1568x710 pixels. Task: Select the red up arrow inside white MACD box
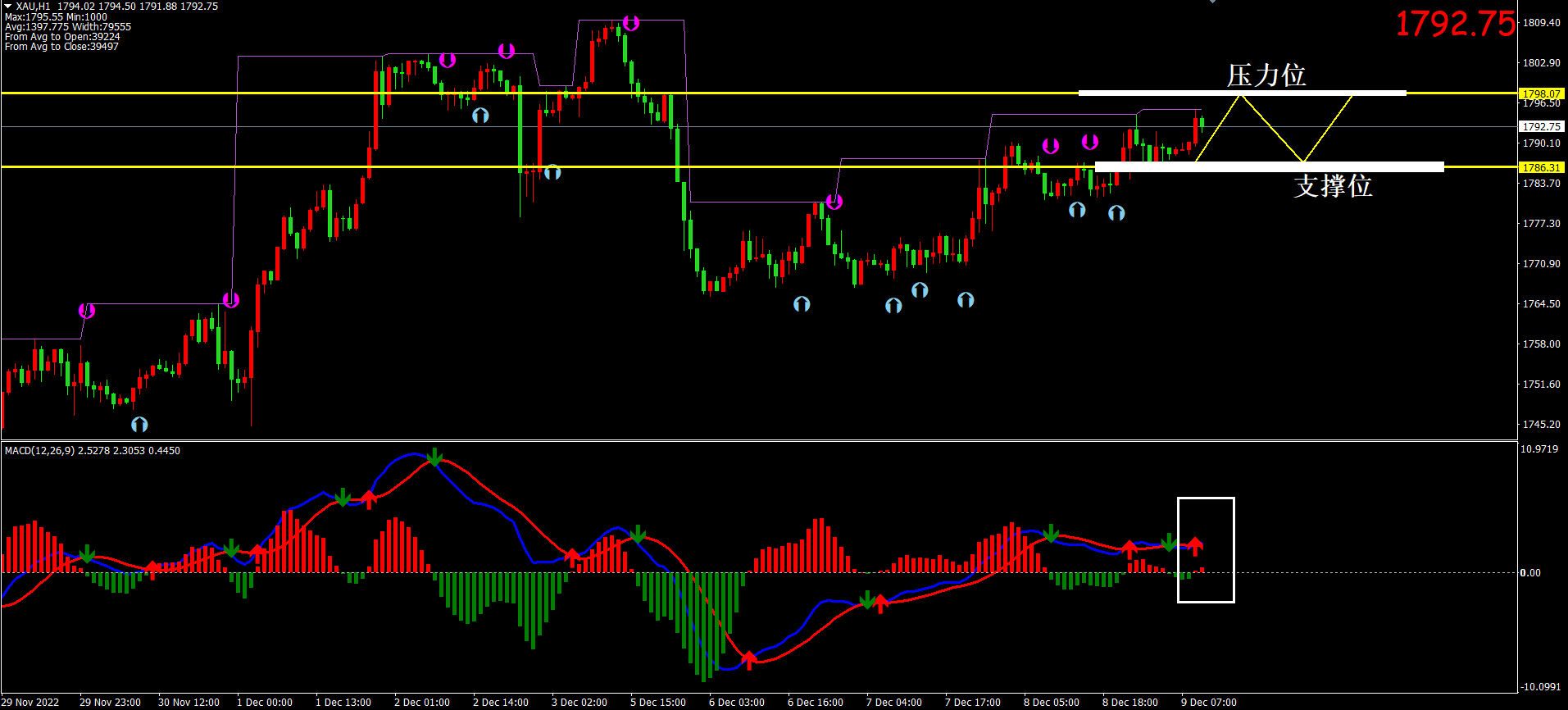1196,545
